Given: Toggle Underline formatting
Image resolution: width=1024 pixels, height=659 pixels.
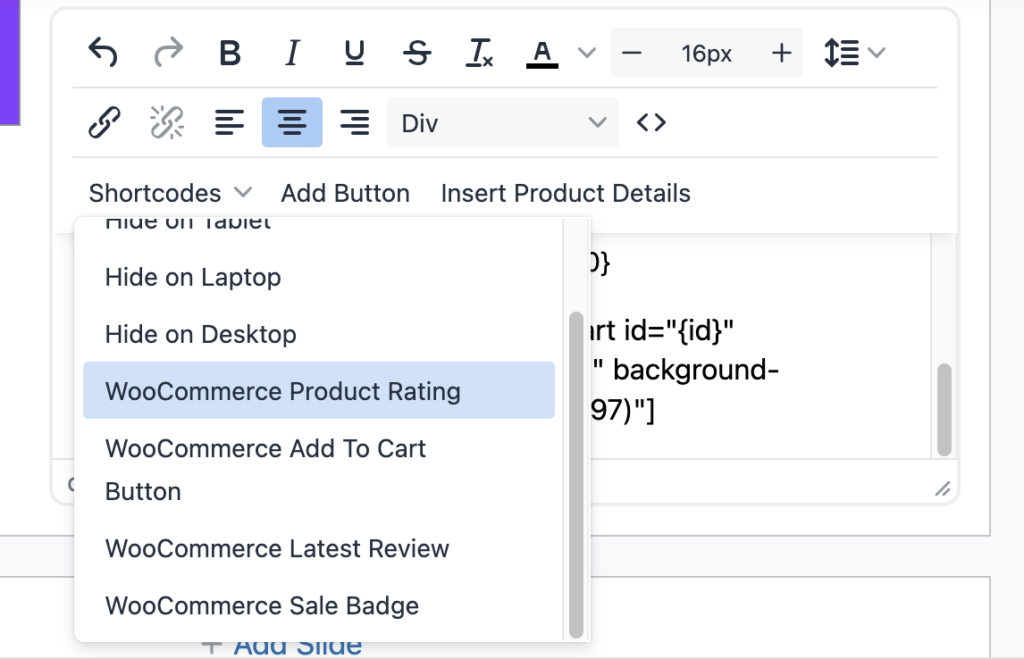Looking at the screenshot, I should coord(353,53).
